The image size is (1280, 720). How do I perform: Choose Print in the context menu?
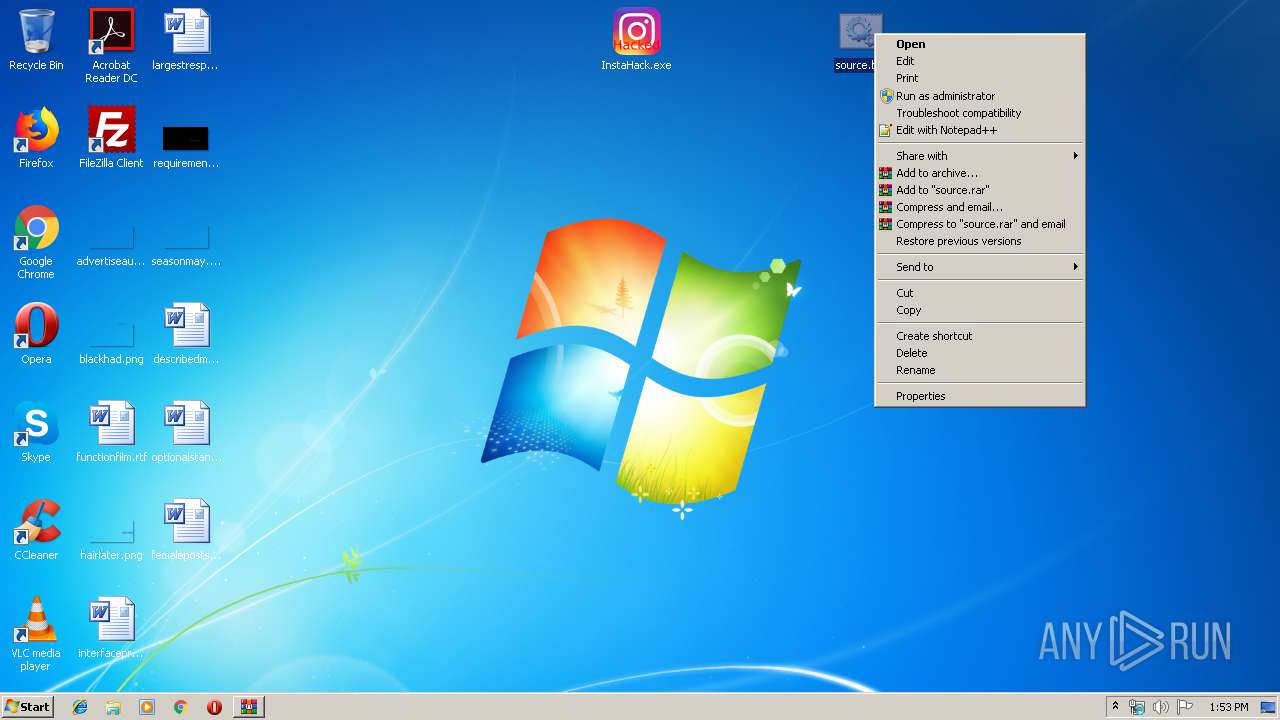[x=980, y=78]
